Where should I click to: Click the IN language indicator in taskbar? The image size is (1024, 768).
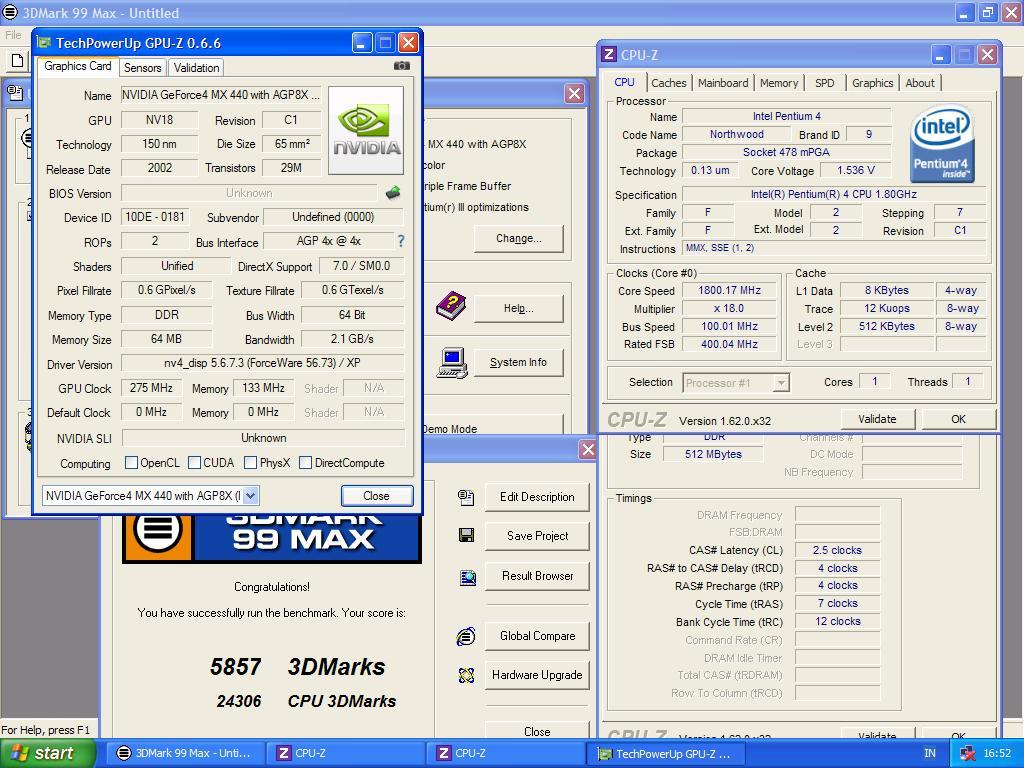[x=929, y=754]
